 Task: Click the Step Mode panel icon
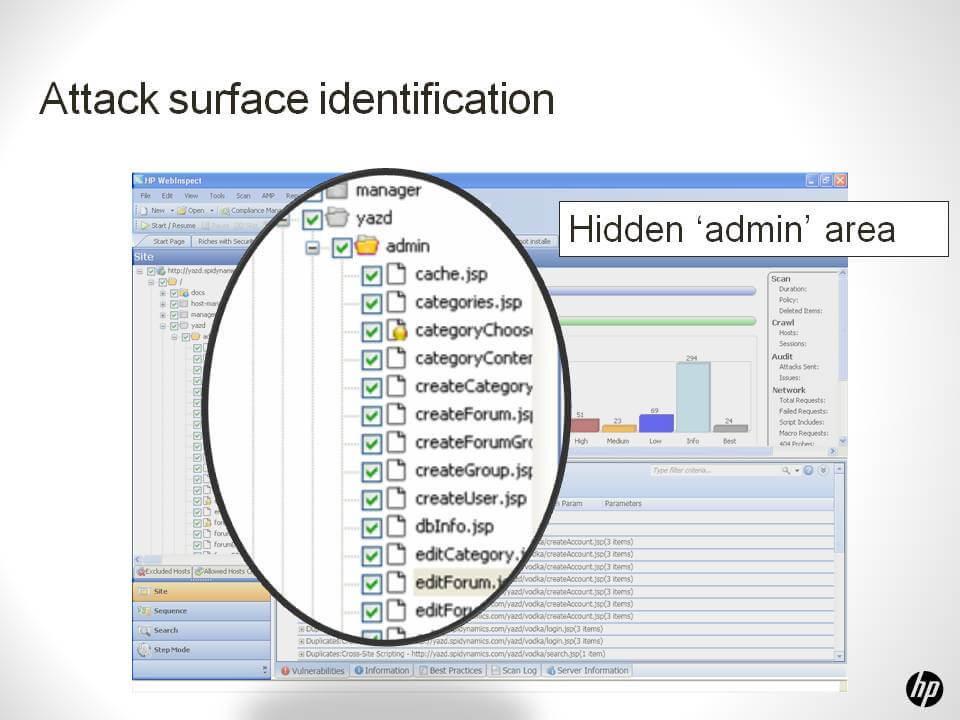146,650
